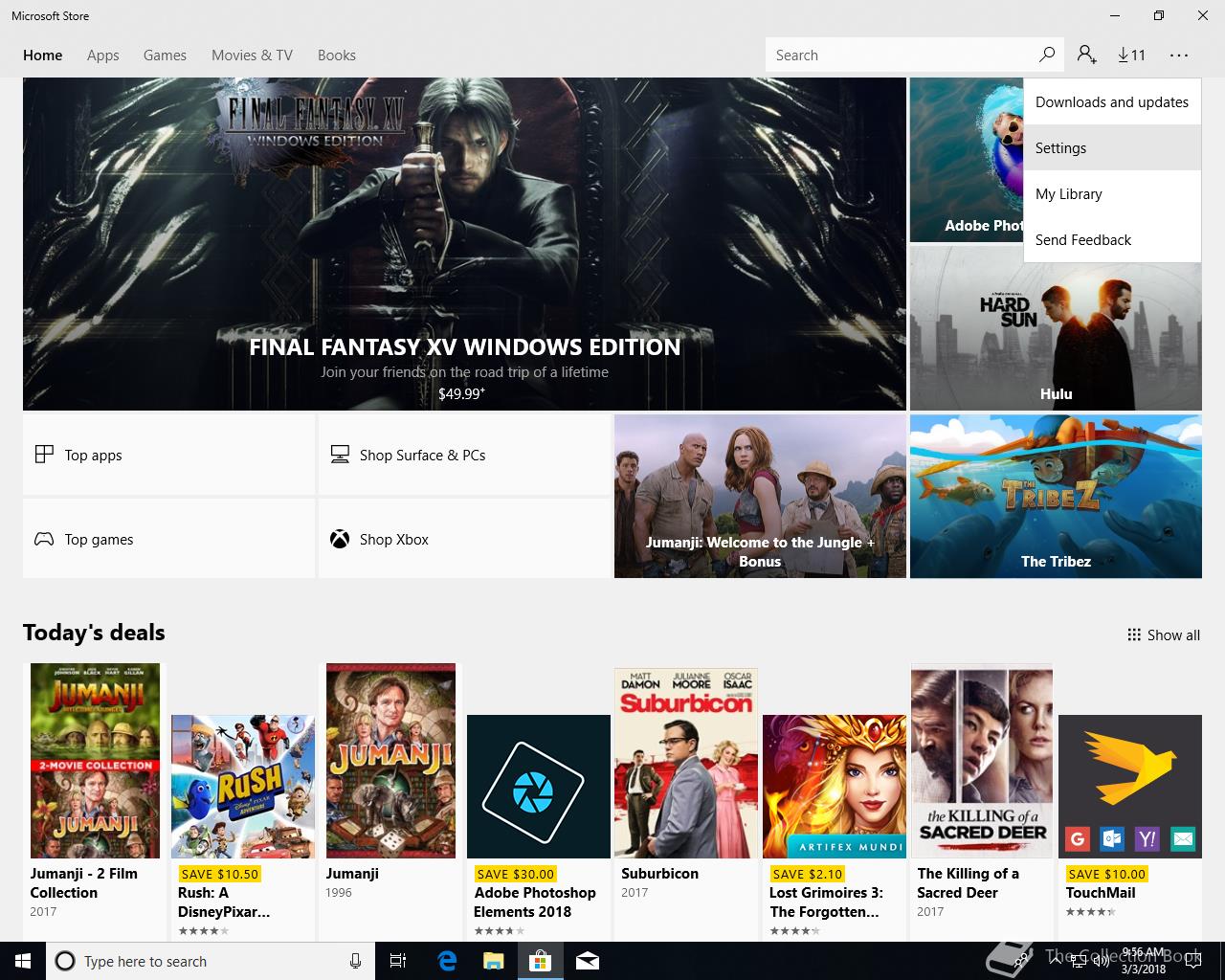Open the Shop Xbox tile

[x=464, y=539]
